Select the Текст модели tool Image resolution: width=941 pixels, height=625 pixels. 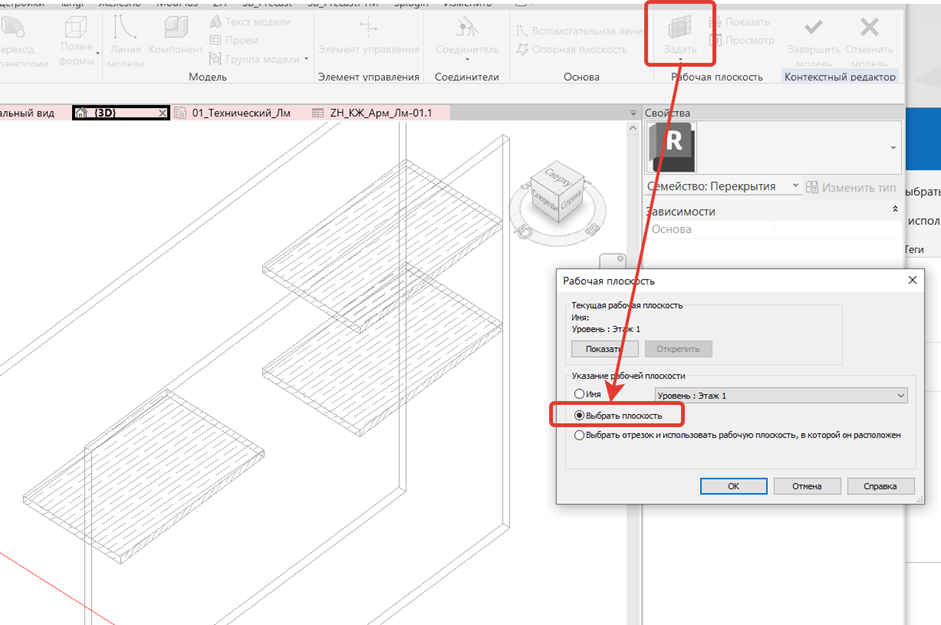(x=250, y=22)
